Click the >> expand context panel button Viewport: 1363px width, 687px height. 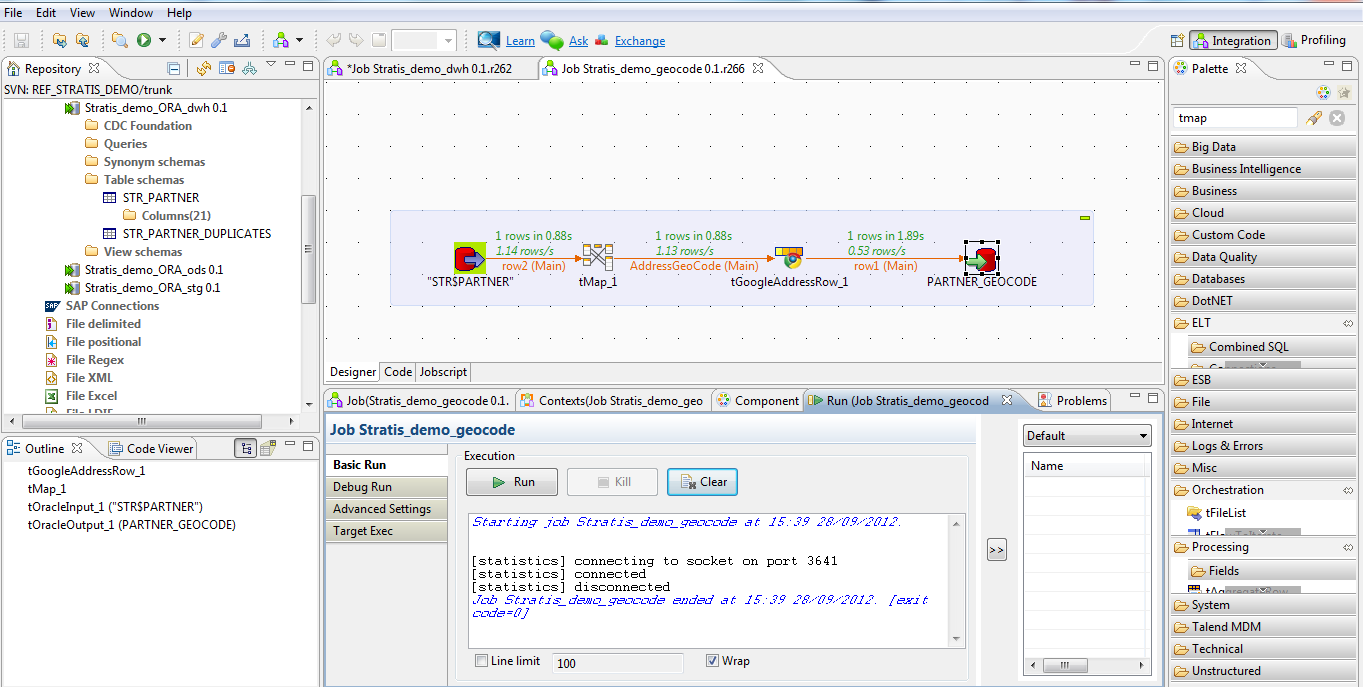click(x=996, y=550)
